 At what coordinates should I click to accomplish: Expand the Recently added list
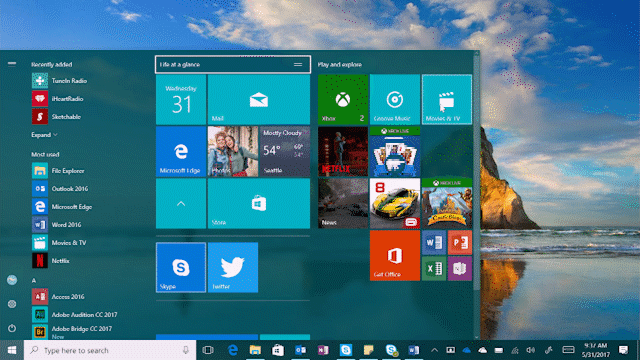(x=44, y=135)
